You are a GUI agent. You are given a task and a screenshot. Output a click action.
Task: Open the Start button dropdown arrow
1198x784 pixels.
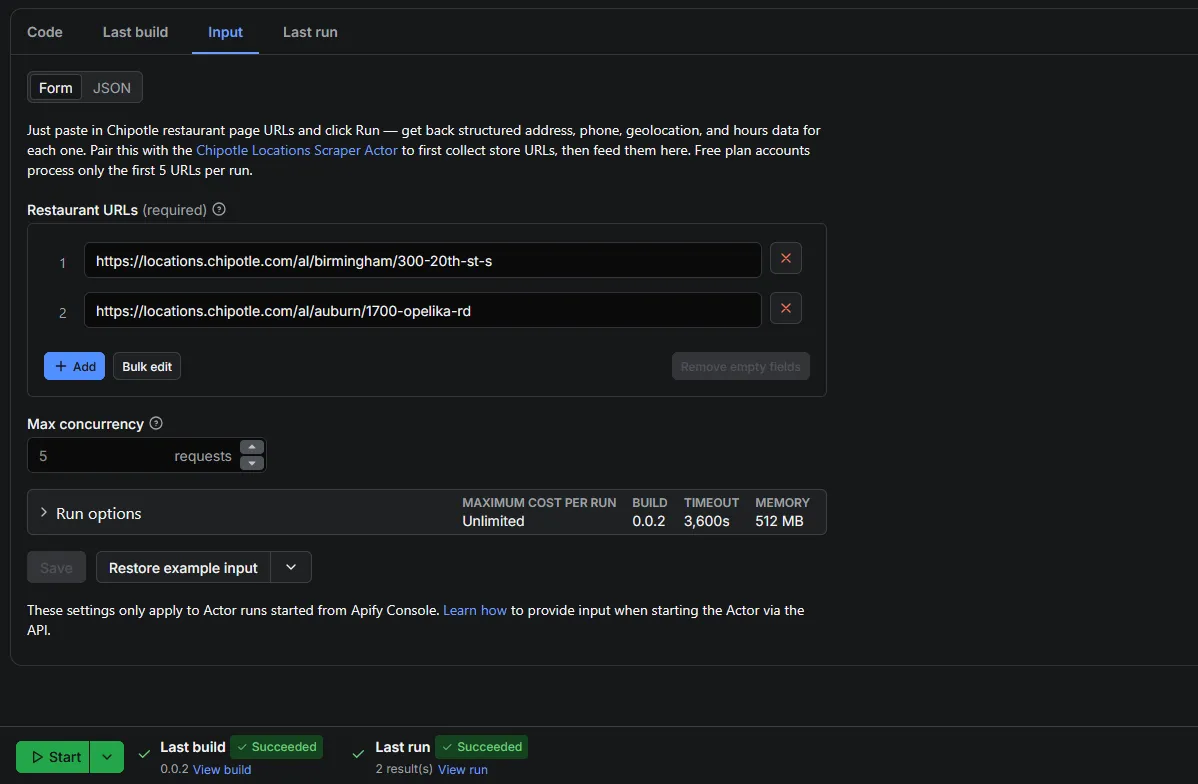tap(107, 757)
